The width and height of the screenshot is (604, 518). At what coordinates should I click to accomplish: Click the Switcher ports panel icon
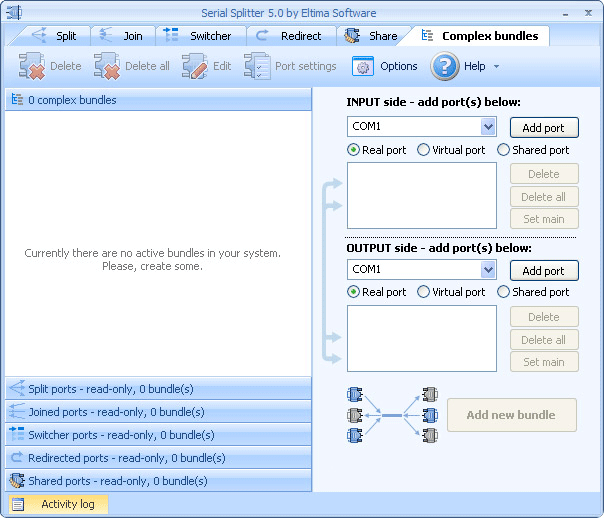click(x=17, y=434)
